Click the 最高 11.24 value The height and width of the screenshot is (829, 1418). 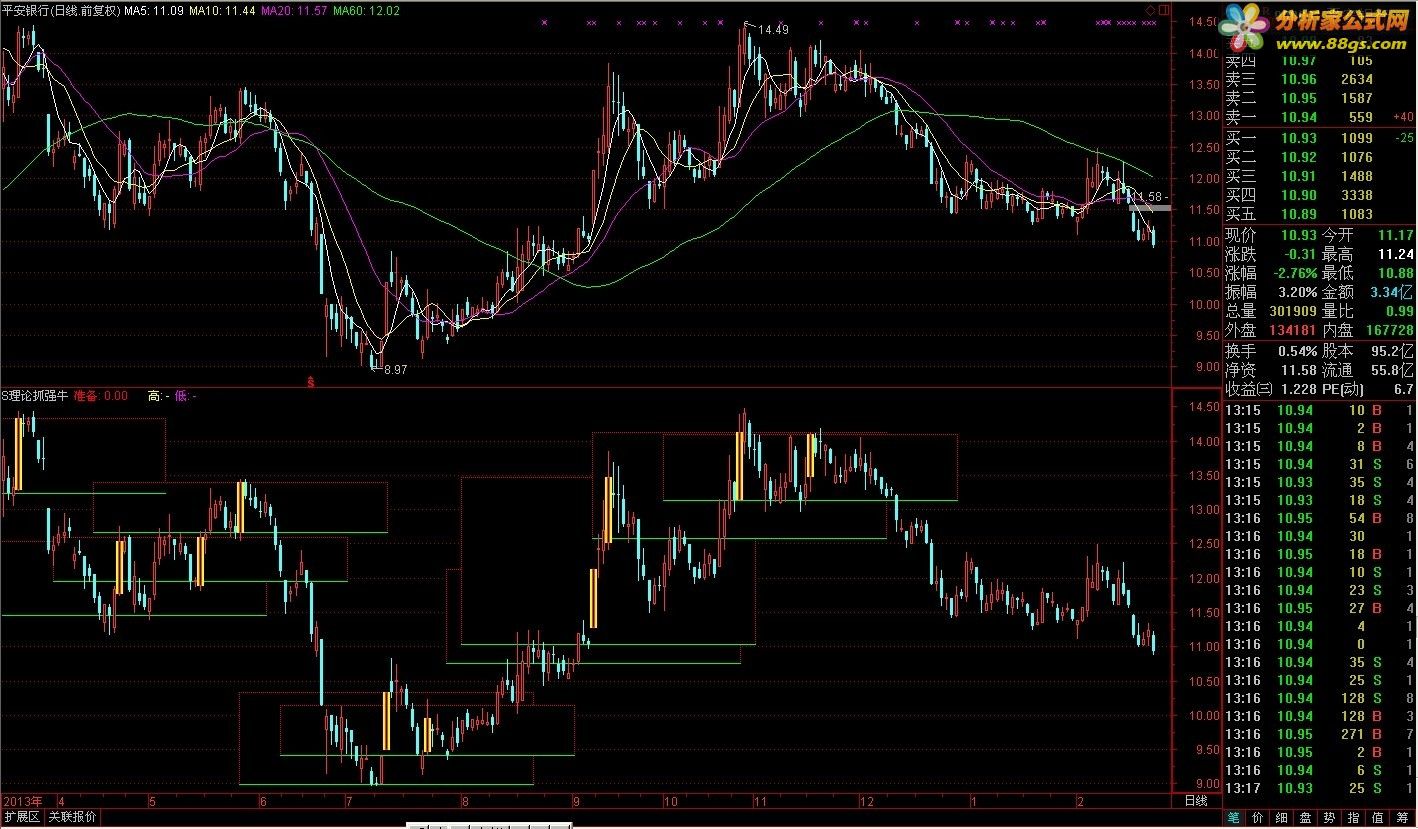coord(1396,254)
